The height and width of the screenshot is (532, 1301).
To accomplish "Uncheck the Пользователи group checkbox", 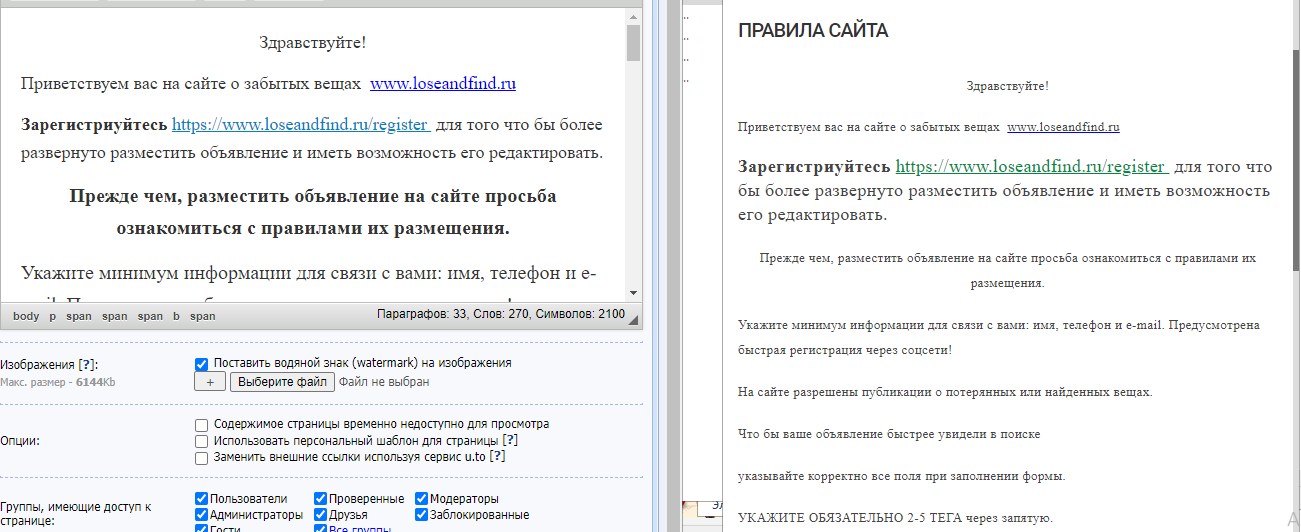I will point(202,499).
